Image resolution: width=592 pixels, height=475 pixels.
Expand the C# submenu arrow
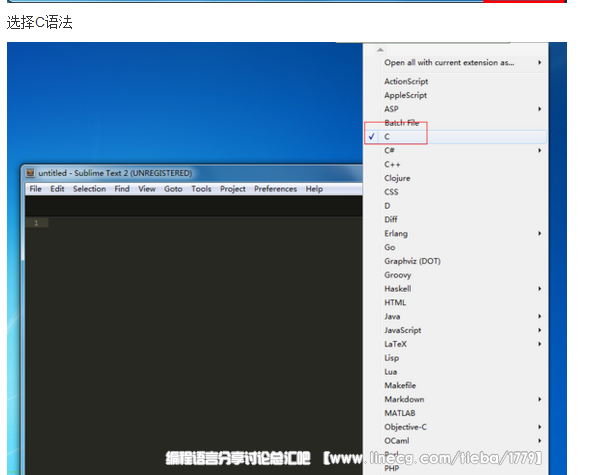tap(540, 151)
